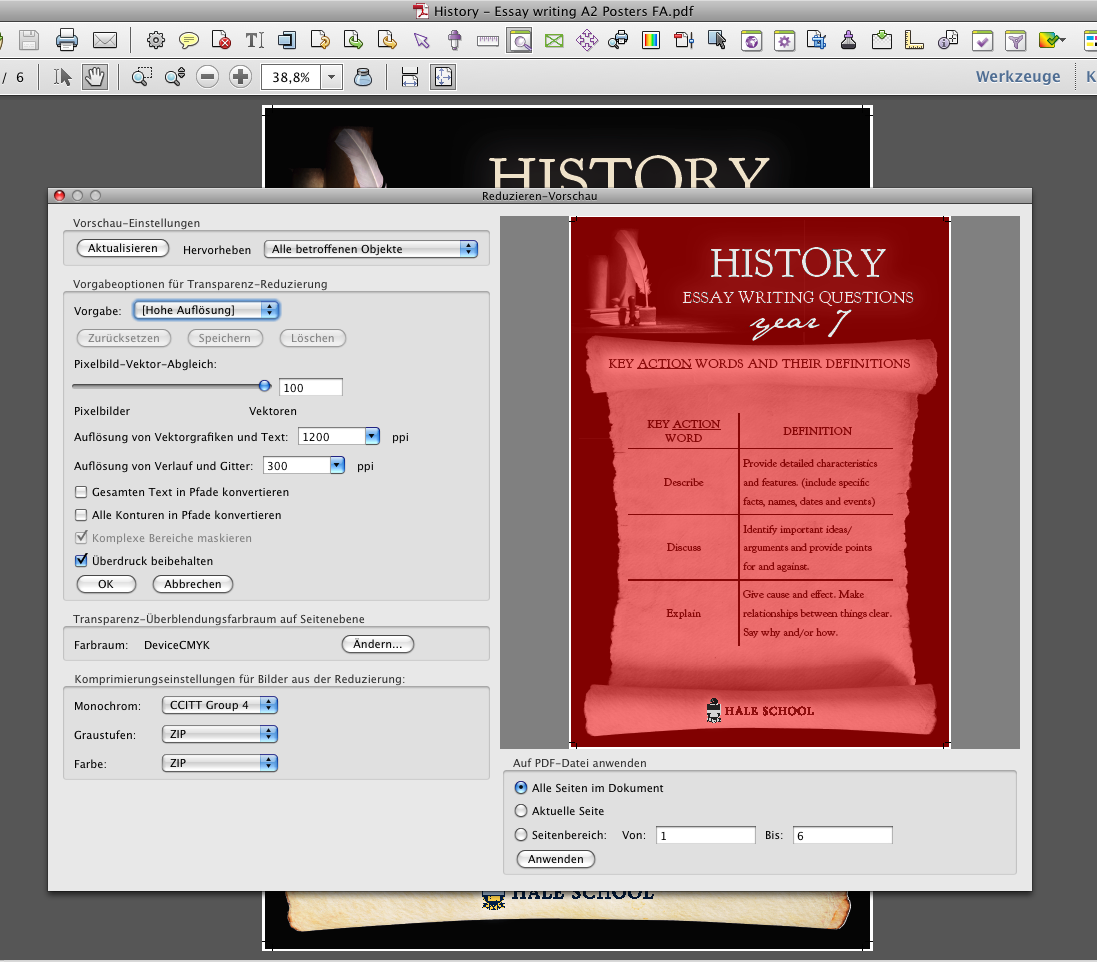
Task: Click the print preview icon with magnifier
Action: pos(618,41)
